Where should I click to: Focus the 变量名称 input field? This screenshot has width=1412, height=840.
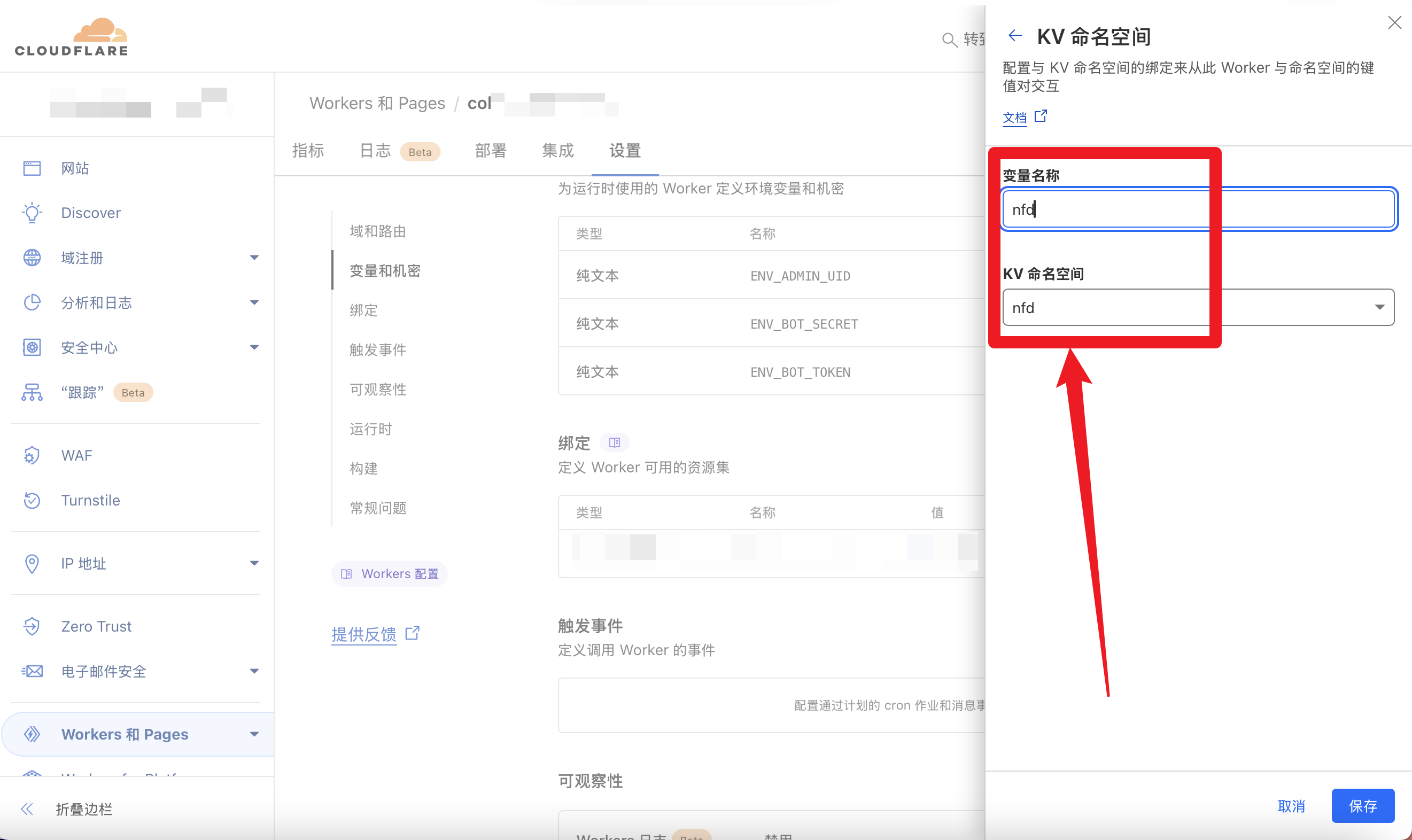click(x=1198, y=209)
